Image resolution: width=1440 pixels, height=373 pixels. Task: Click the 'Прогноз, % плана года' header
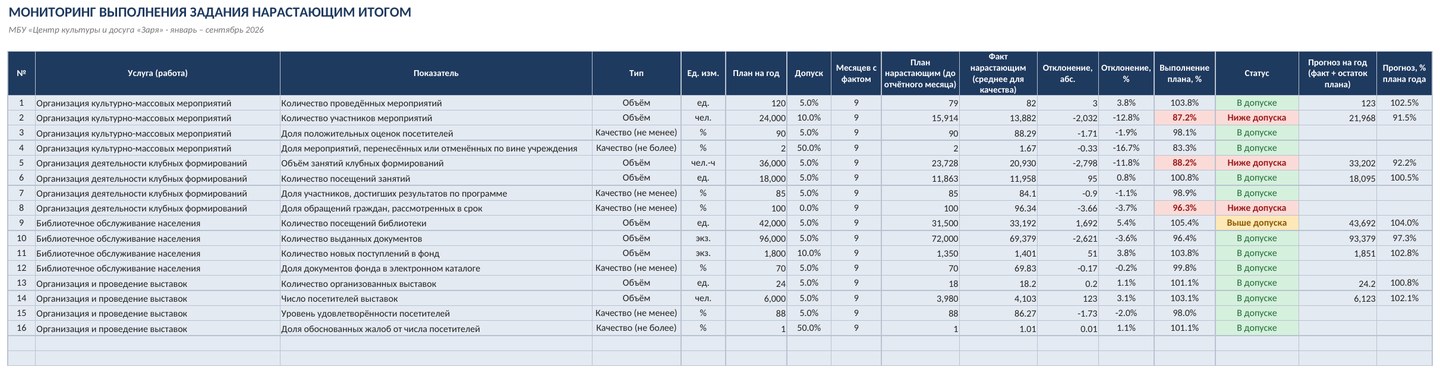(1405, 73)
